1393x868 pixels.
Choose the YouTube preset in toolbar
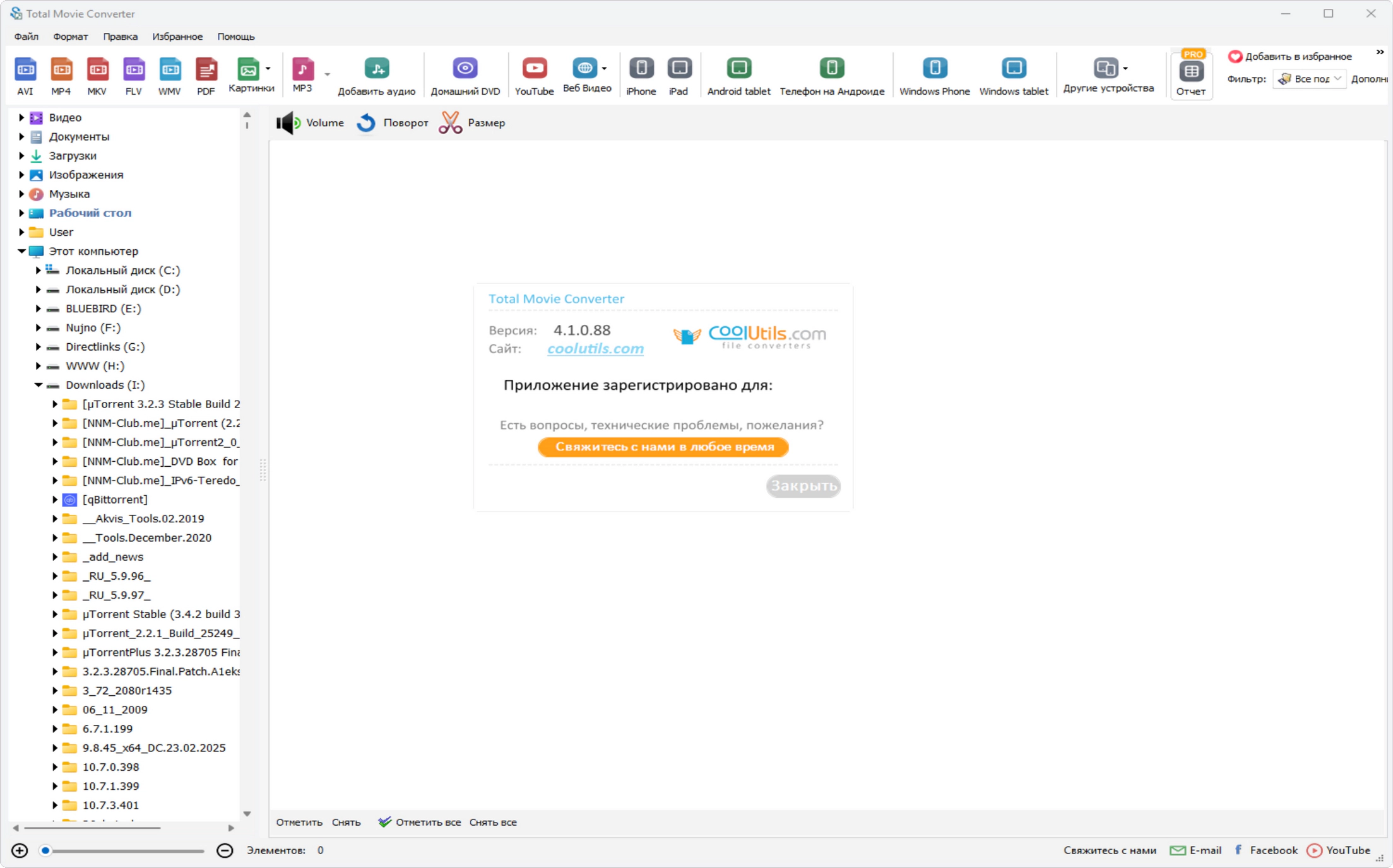[x=534, y=76]
